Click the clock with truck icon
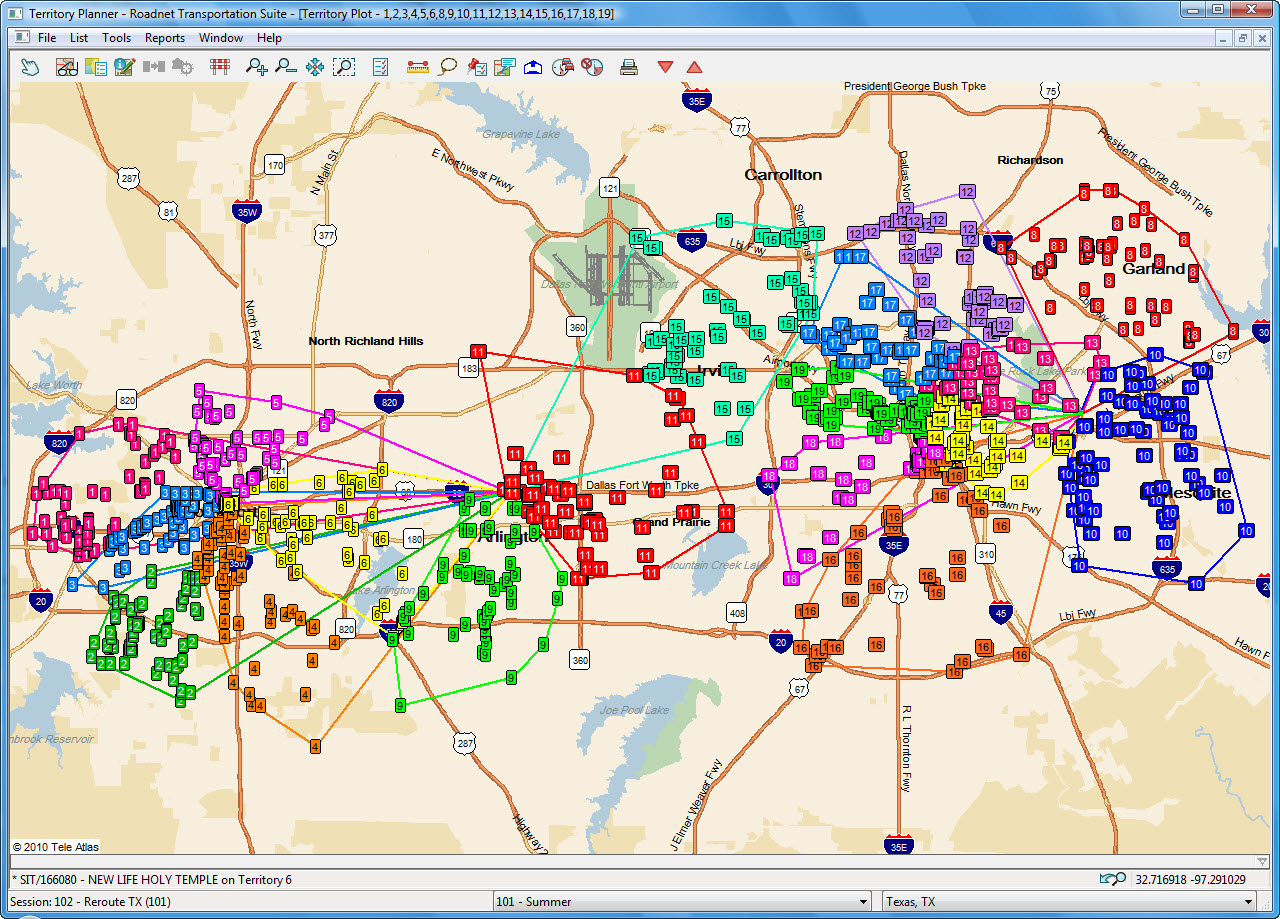1280x919 pixels. point(562,67)
